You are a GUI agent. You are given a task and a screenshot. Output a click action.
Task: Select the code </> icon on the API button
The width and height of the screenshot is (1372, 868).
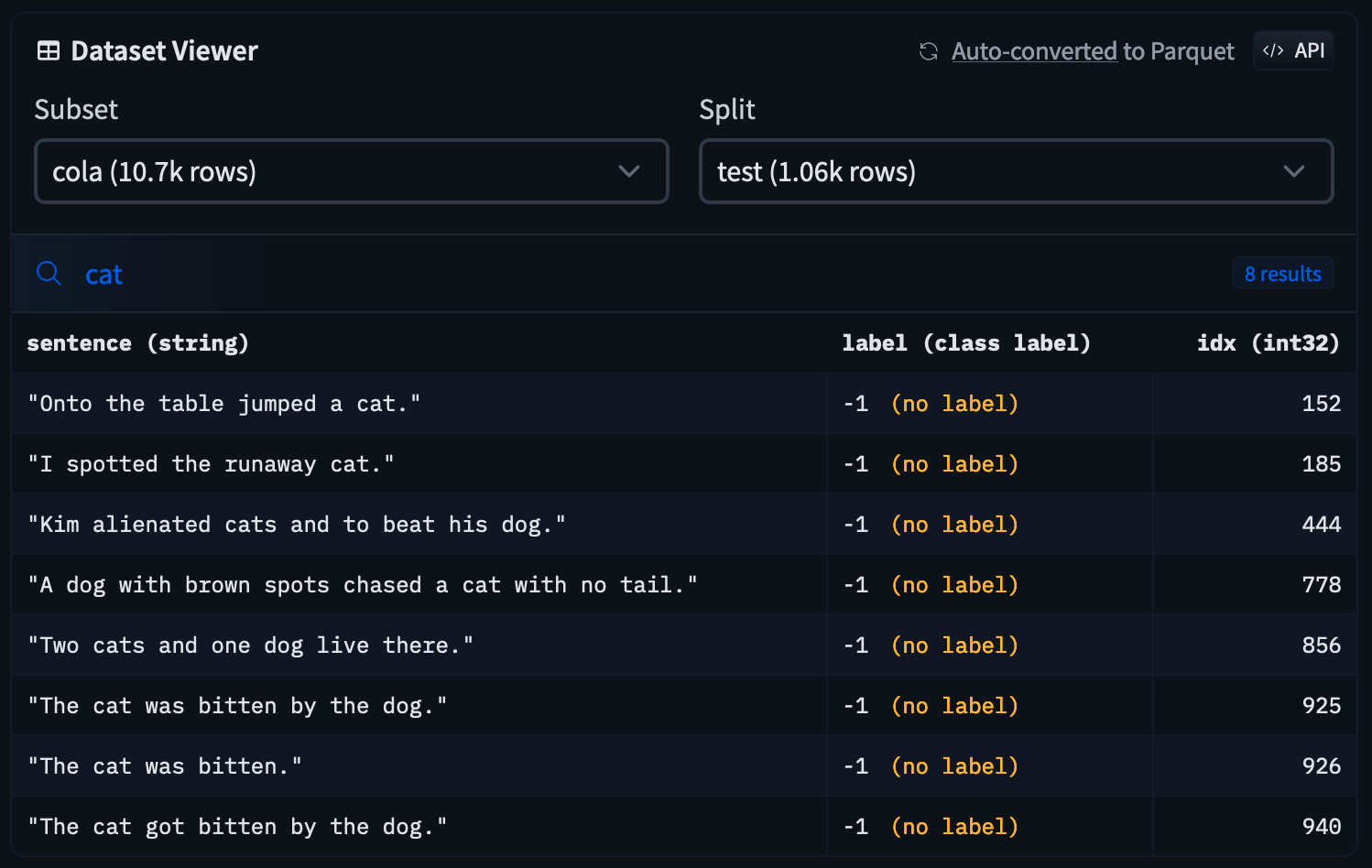(1273, 50)
